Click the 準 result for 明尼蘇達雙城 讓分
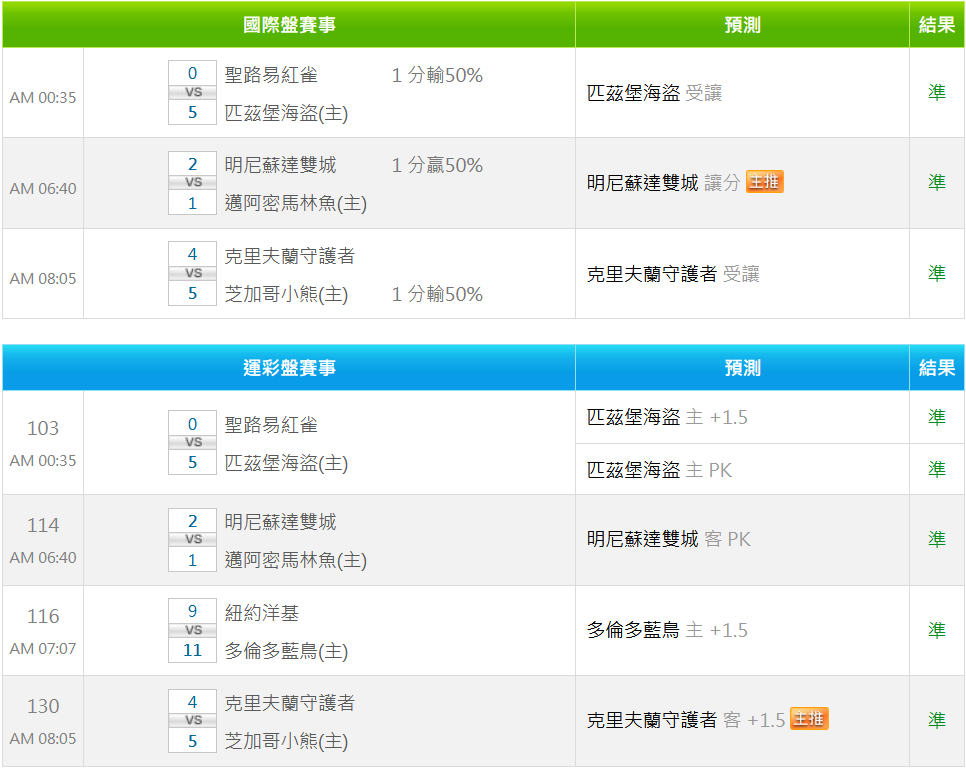 click(x=936, y=182)
